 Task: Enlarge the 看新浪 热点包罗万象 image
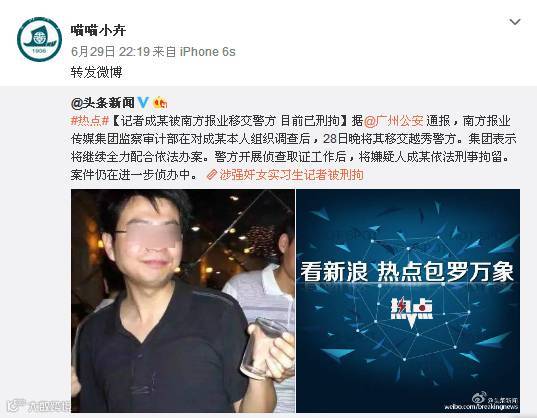pos(408,301)
